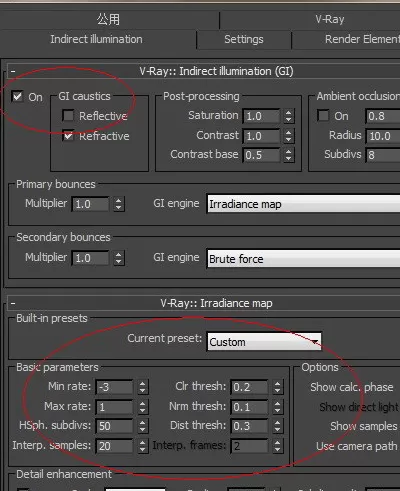
Task: Click the Primary bounces Multiplier field
Action: [x=90, y=204]
